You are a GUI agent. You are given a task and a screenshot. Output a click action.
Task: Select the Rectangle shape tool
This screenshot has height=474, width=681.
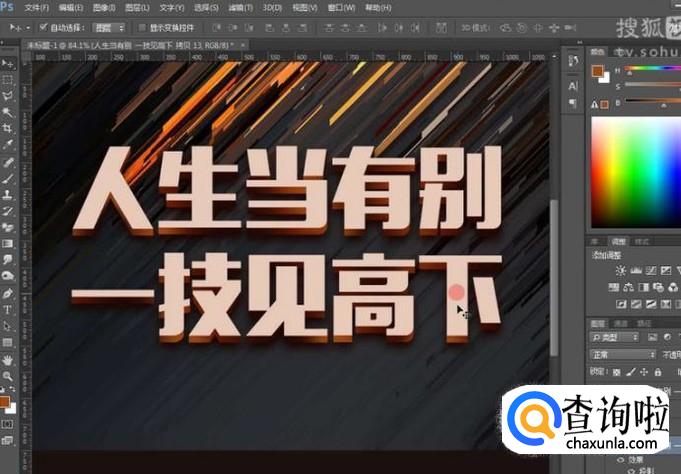(7, 342)
